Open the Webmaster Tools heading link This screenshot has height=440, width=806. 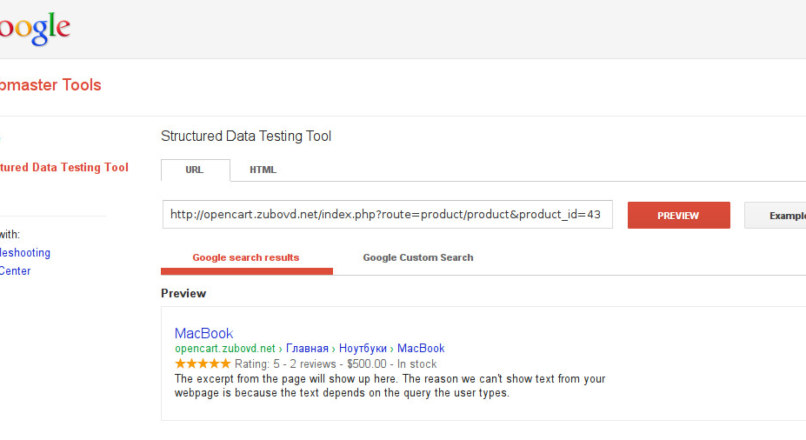coord(50,85)
